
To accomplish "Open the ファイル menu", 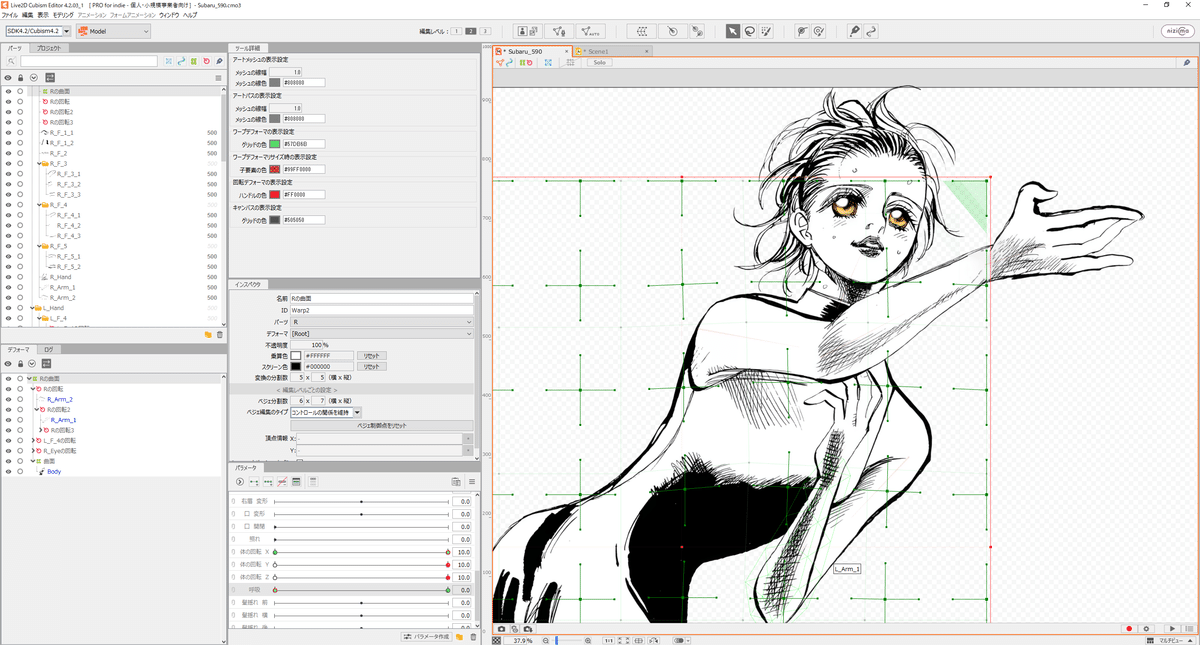I will 10,16.
